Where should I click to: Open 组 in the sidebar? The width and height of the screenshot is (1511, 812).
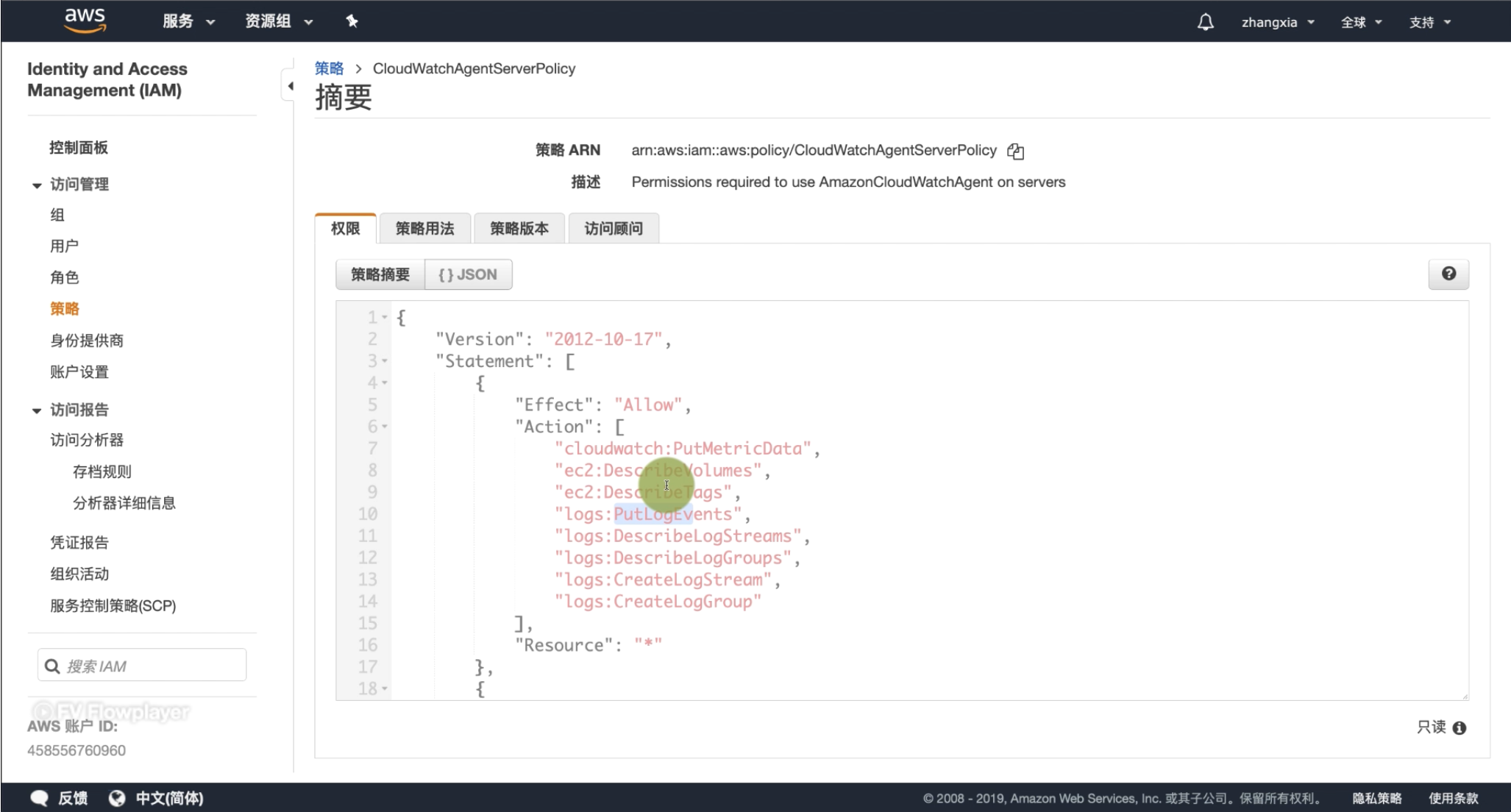57,215
